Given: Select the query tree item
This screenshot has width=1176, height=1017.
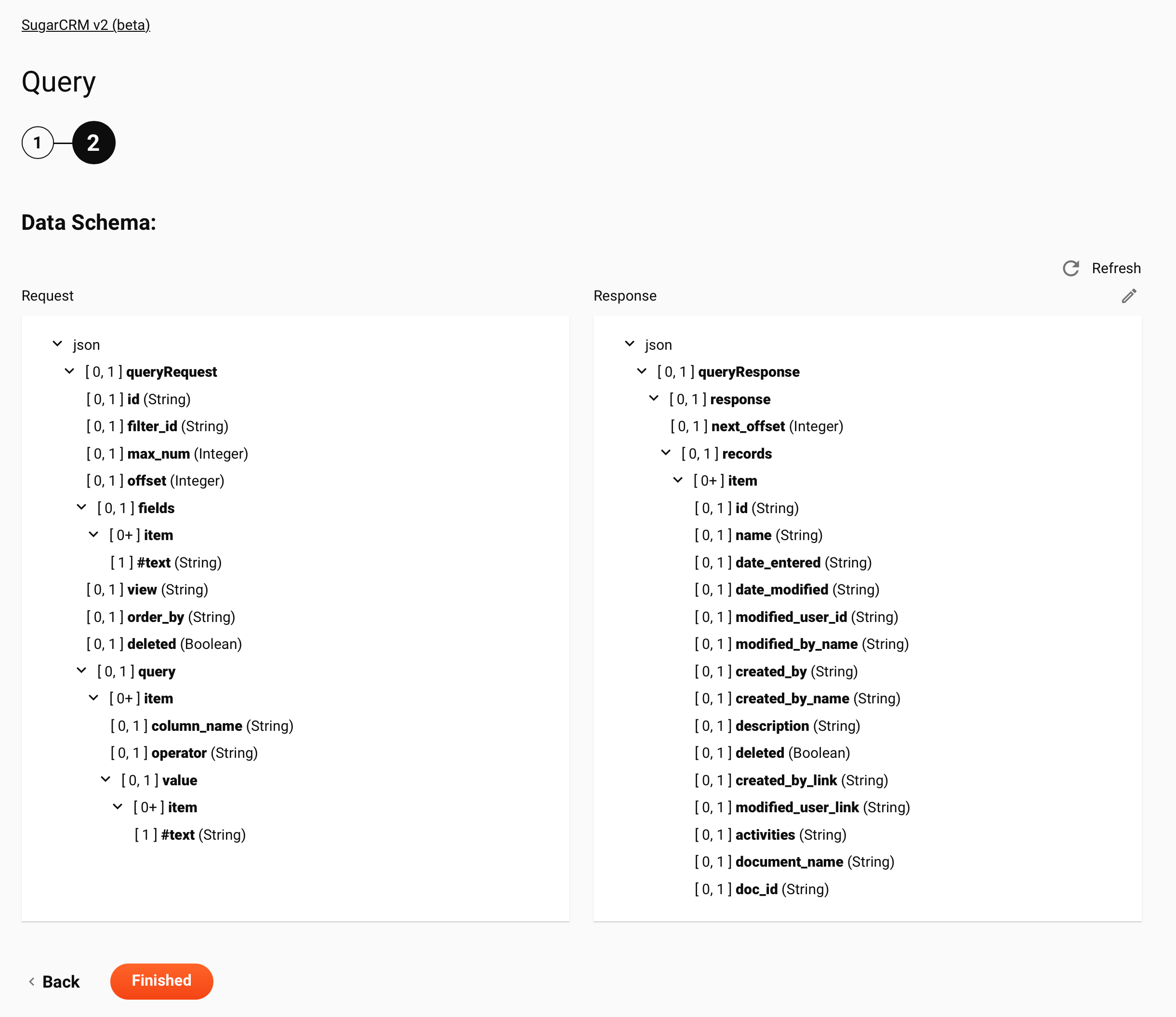Looking at the screenshot, I should 157,671.
